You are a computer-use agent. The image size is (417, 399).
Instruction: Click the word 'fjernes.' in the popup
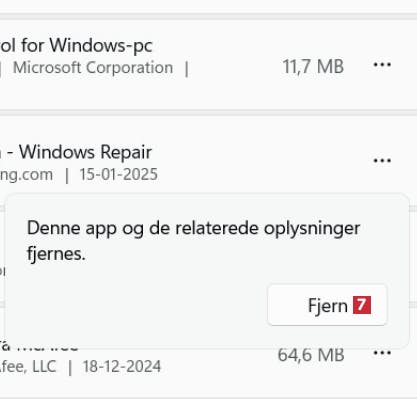click(x=56, y=254)
